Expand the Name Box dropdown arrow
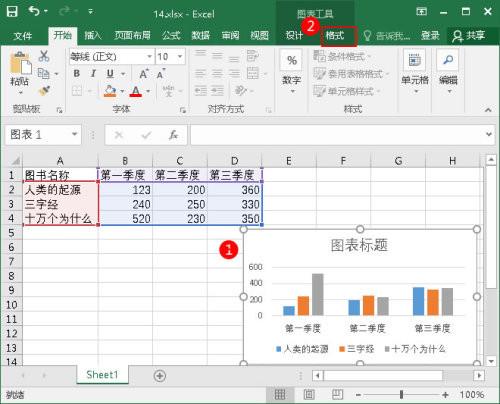The height and width of the screenshot is (404, 500). click(74, 134)
